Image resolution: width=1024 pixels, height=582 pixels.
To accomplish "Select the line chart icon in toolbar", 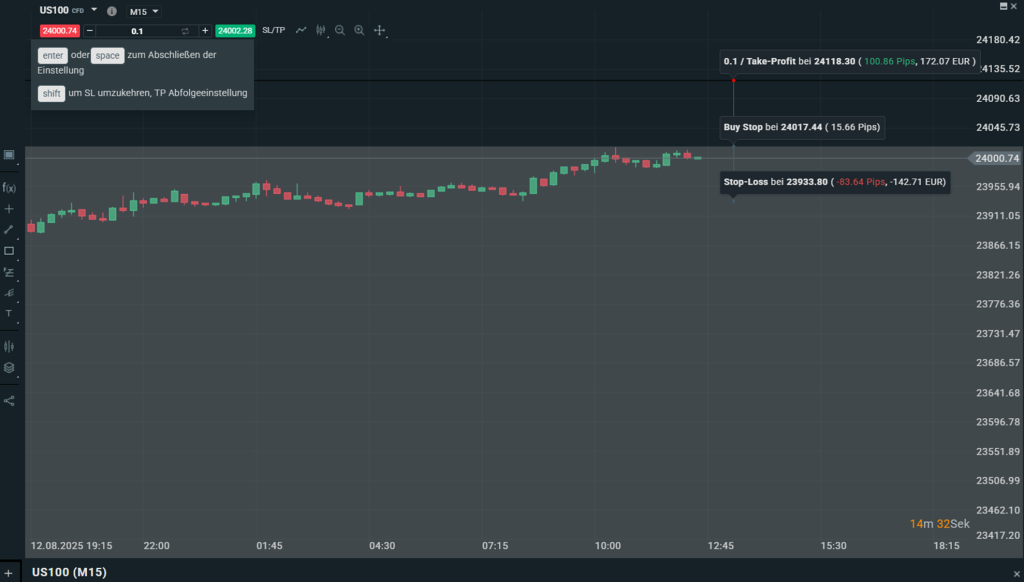I will [301, 30].
